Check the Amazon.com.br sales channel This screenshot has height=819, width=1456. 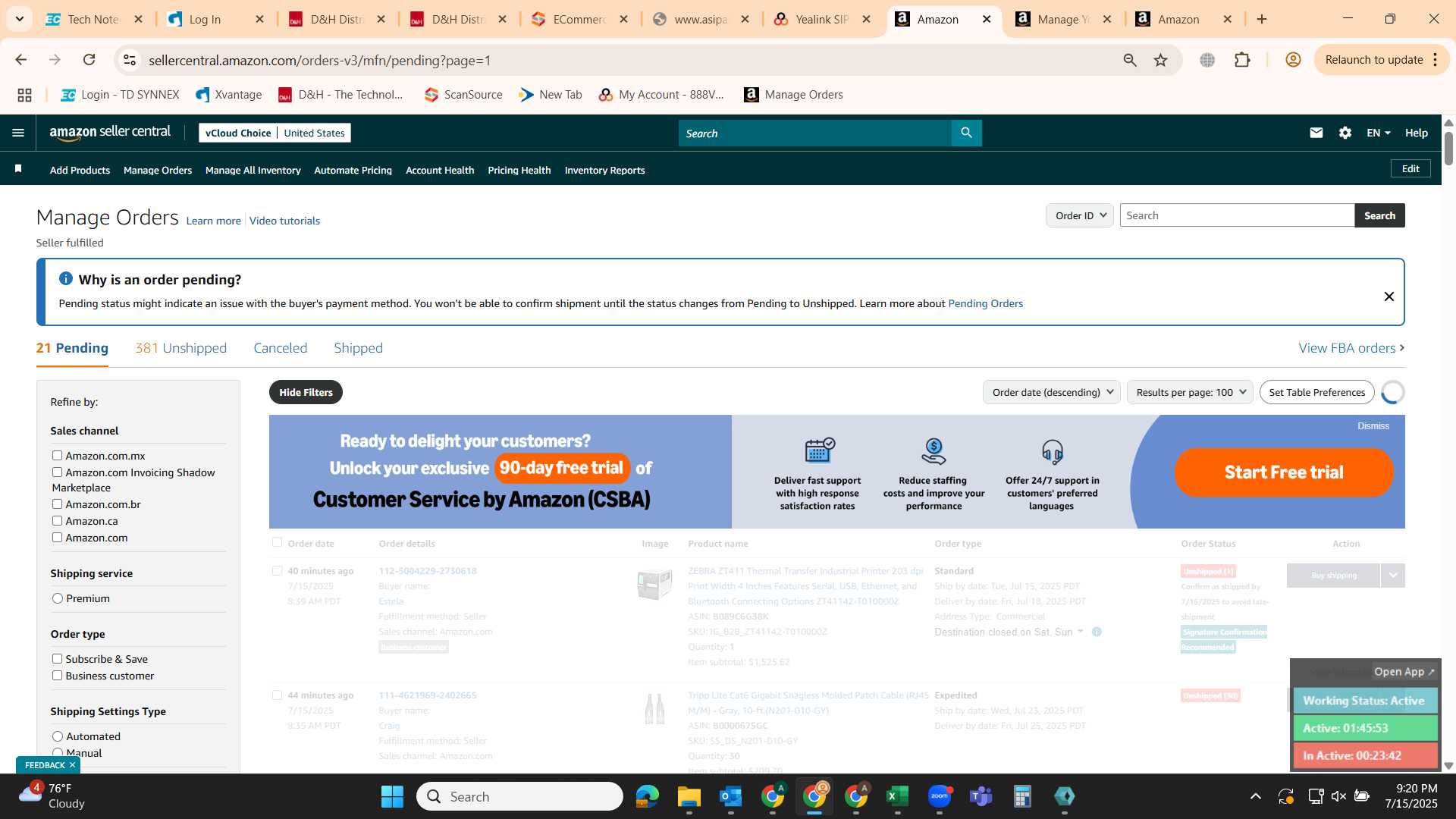tap(57, 504)
